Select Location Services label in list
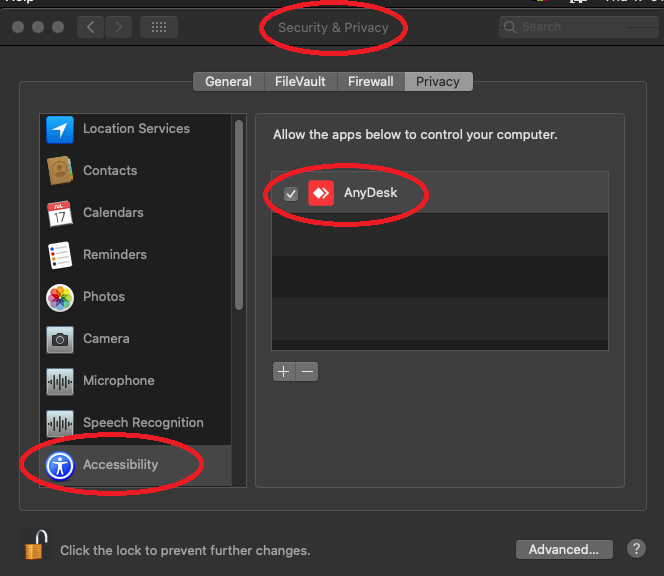664x576 pixels. click(136, 128)
